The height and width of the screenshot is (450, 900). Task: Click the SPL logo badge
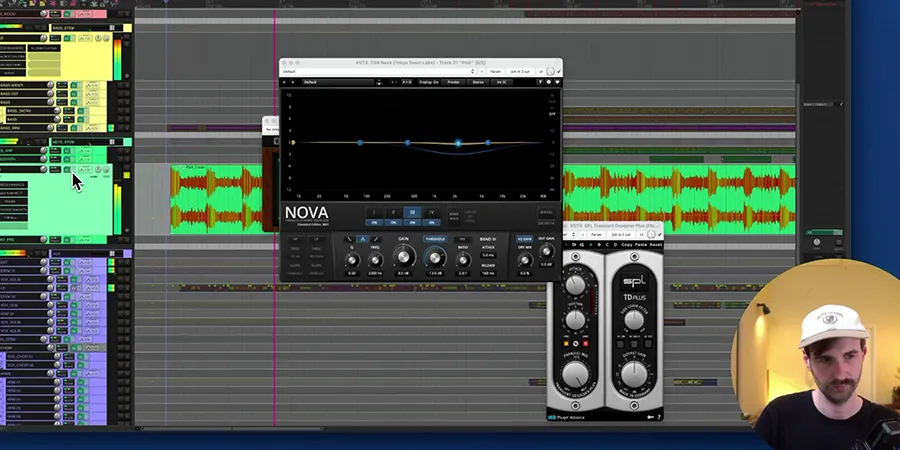(634, 281)
